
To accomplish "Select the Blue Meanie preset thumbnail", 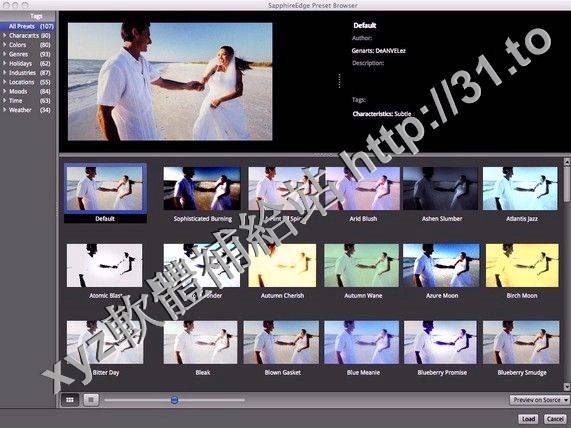I will click(x=362, y=342).
